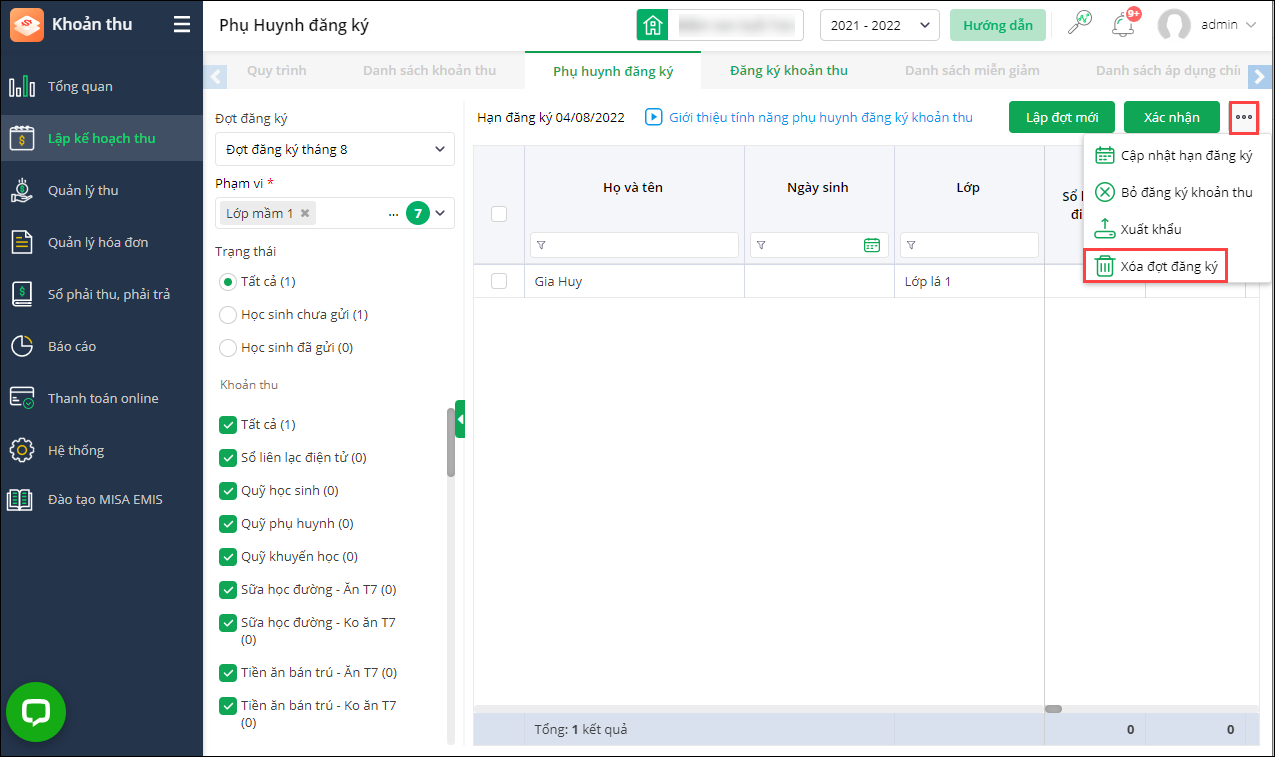Screen dimensions: 1275x757
Task: Click the admin avatar picture
Action: [x=1174, y=25]
